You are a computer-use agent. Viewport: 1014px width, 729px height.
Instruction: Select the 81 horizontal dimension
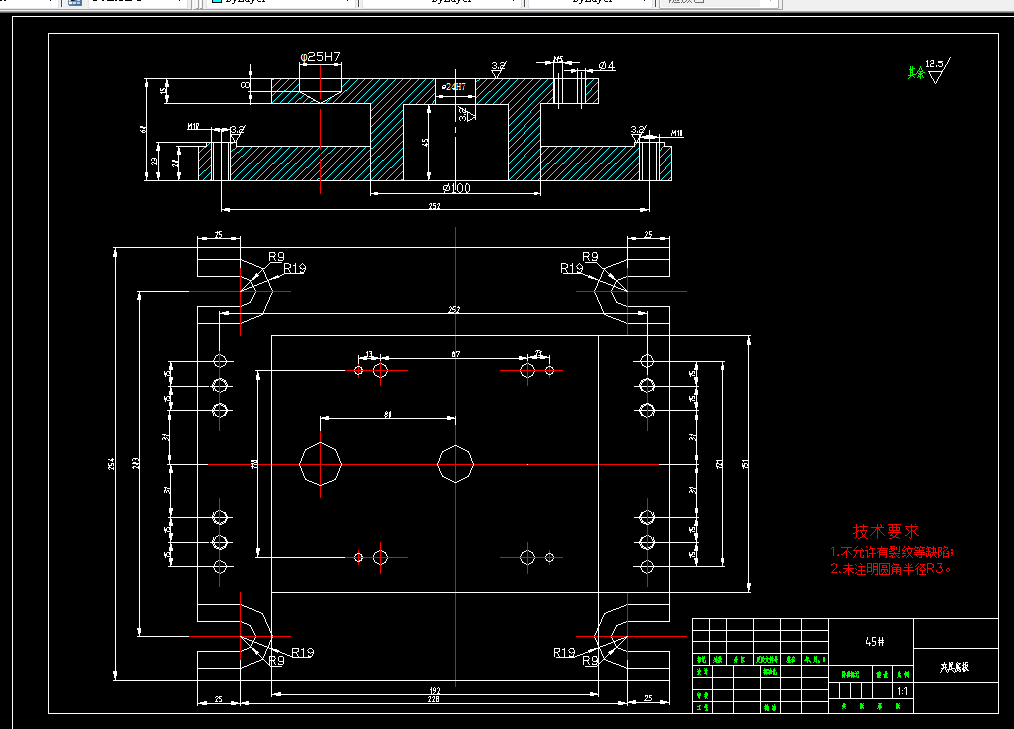click(388, 415)
